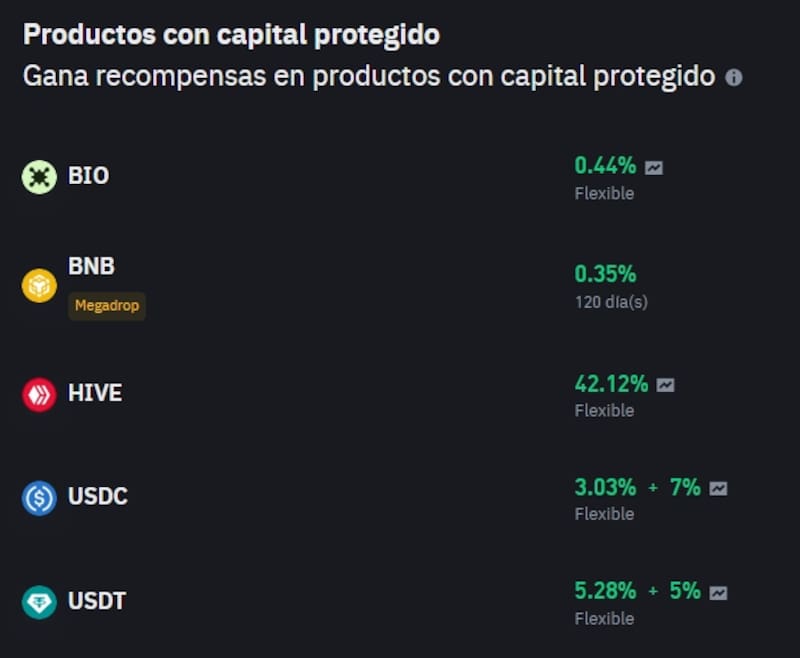Click the Megadrop tag under BNB
Viewport: 800px width, 658px height.
tap(107, 306)
